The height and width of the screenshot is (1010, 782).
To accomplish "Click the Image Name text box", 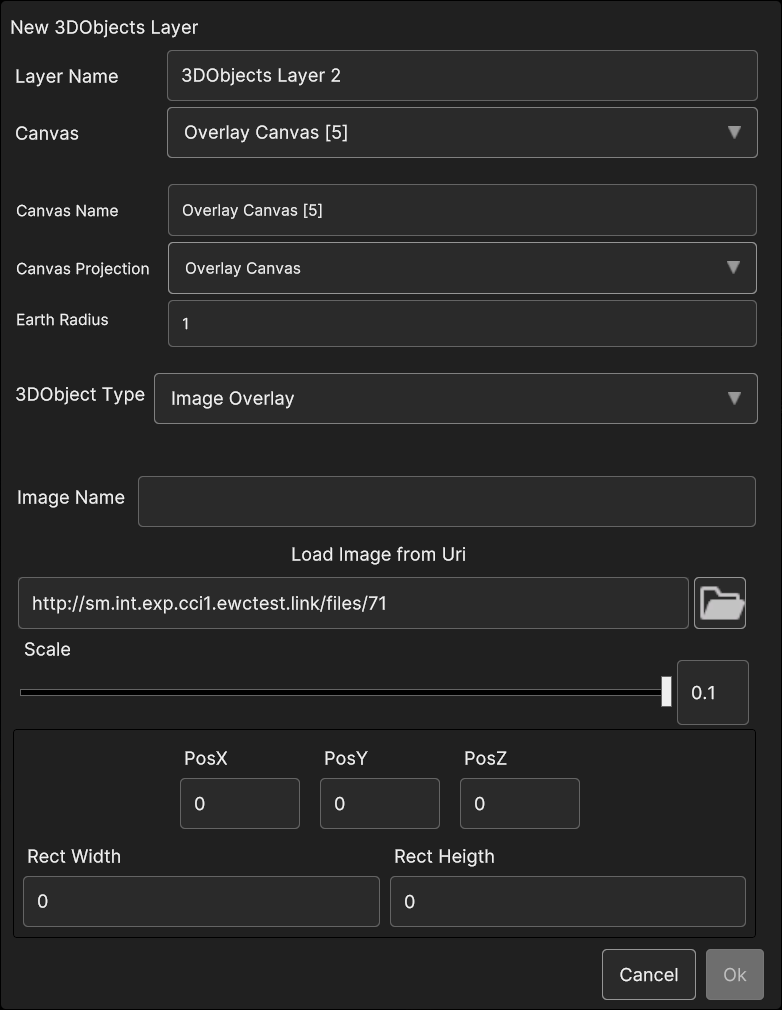I will point(446,501).
